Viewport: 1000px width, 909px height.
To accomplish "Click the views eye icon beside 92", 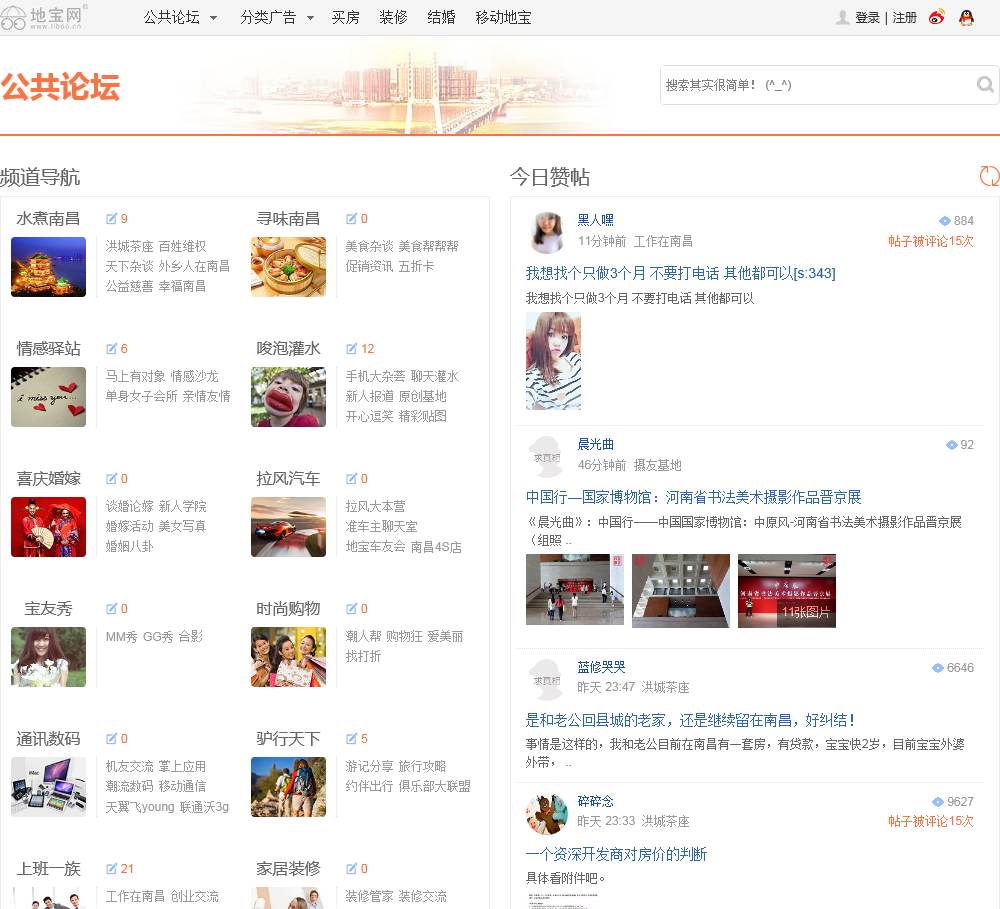I will pos(952,445).
